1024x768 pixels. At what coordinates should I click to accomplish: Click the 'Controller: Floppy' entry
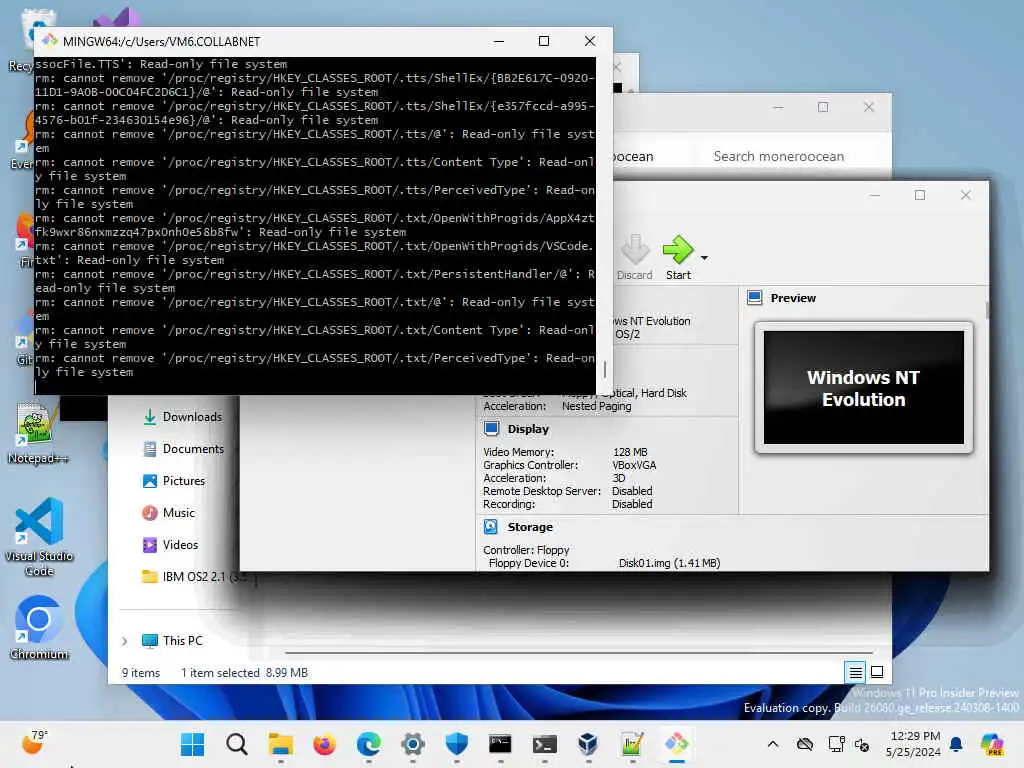(526, 550)
